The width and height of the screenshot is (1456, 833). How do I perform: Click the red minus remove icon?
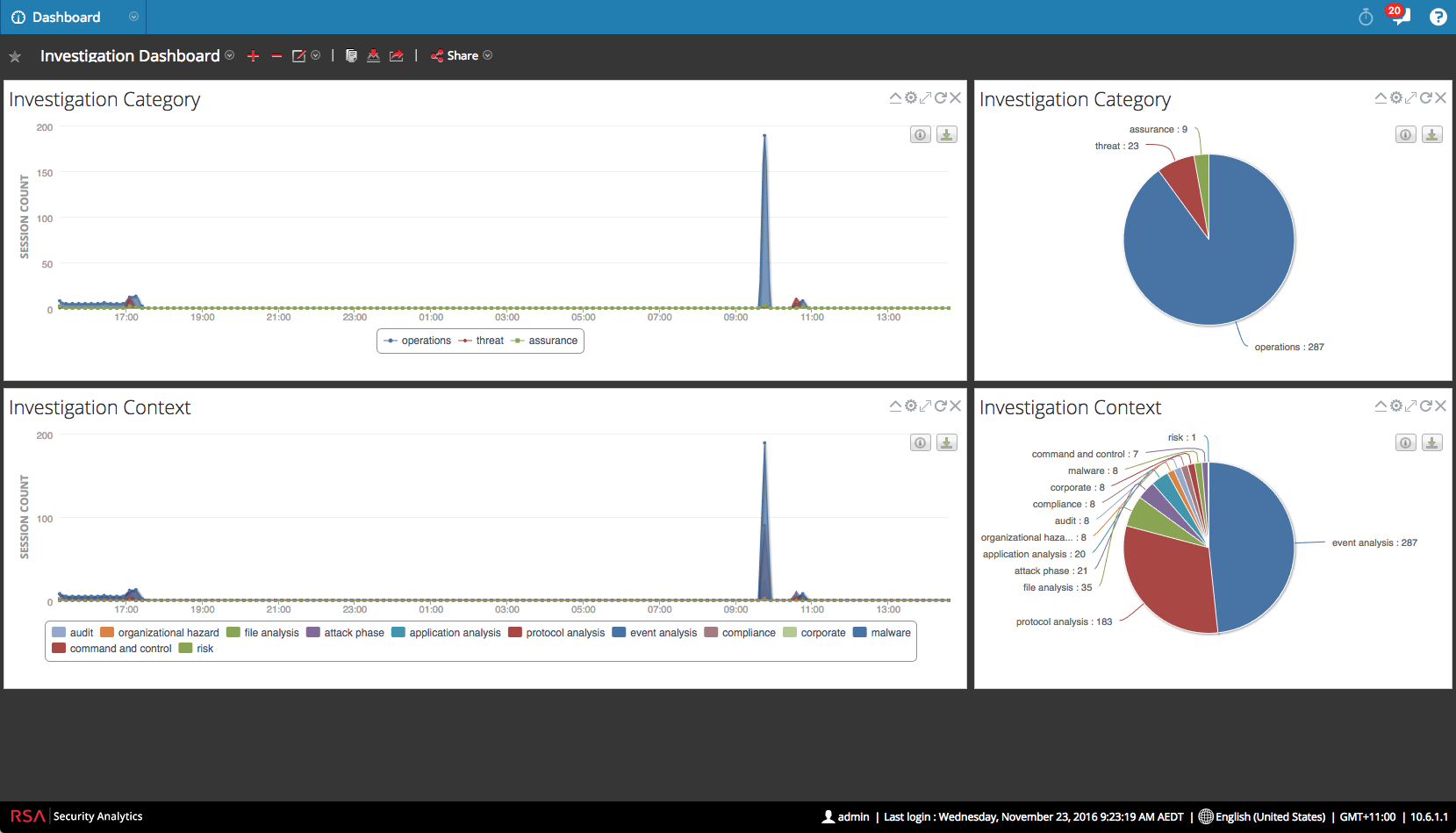click(276, 56)
